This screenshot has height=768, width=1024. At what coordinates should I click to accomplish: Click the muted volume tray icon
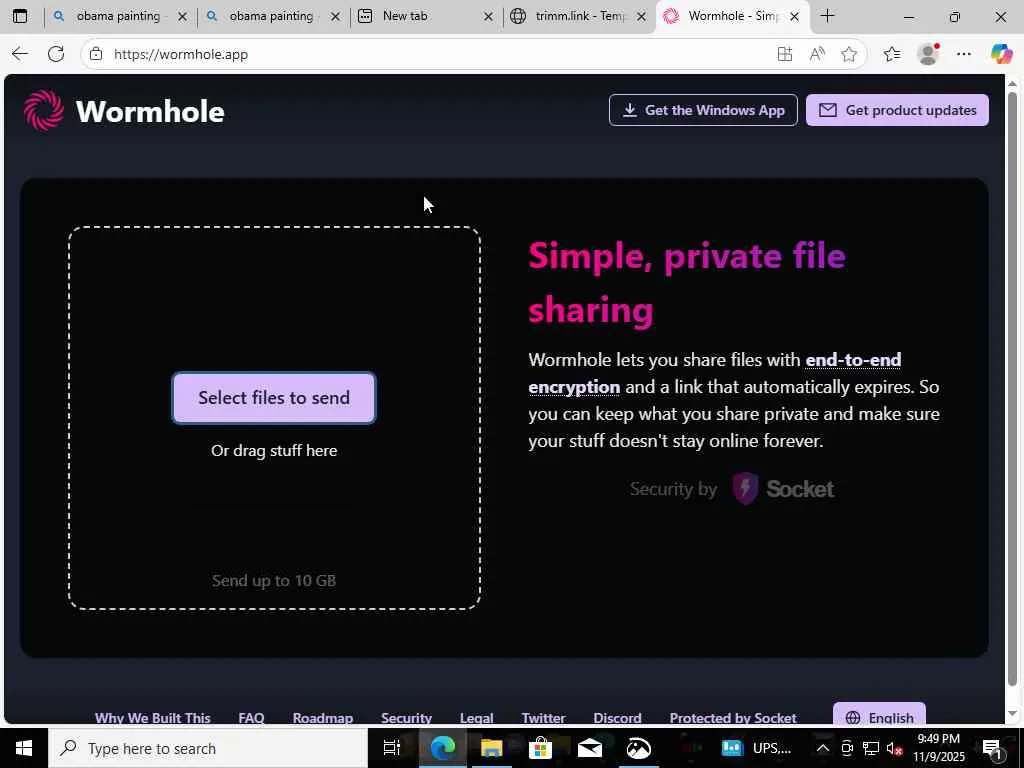pos(894,748)
